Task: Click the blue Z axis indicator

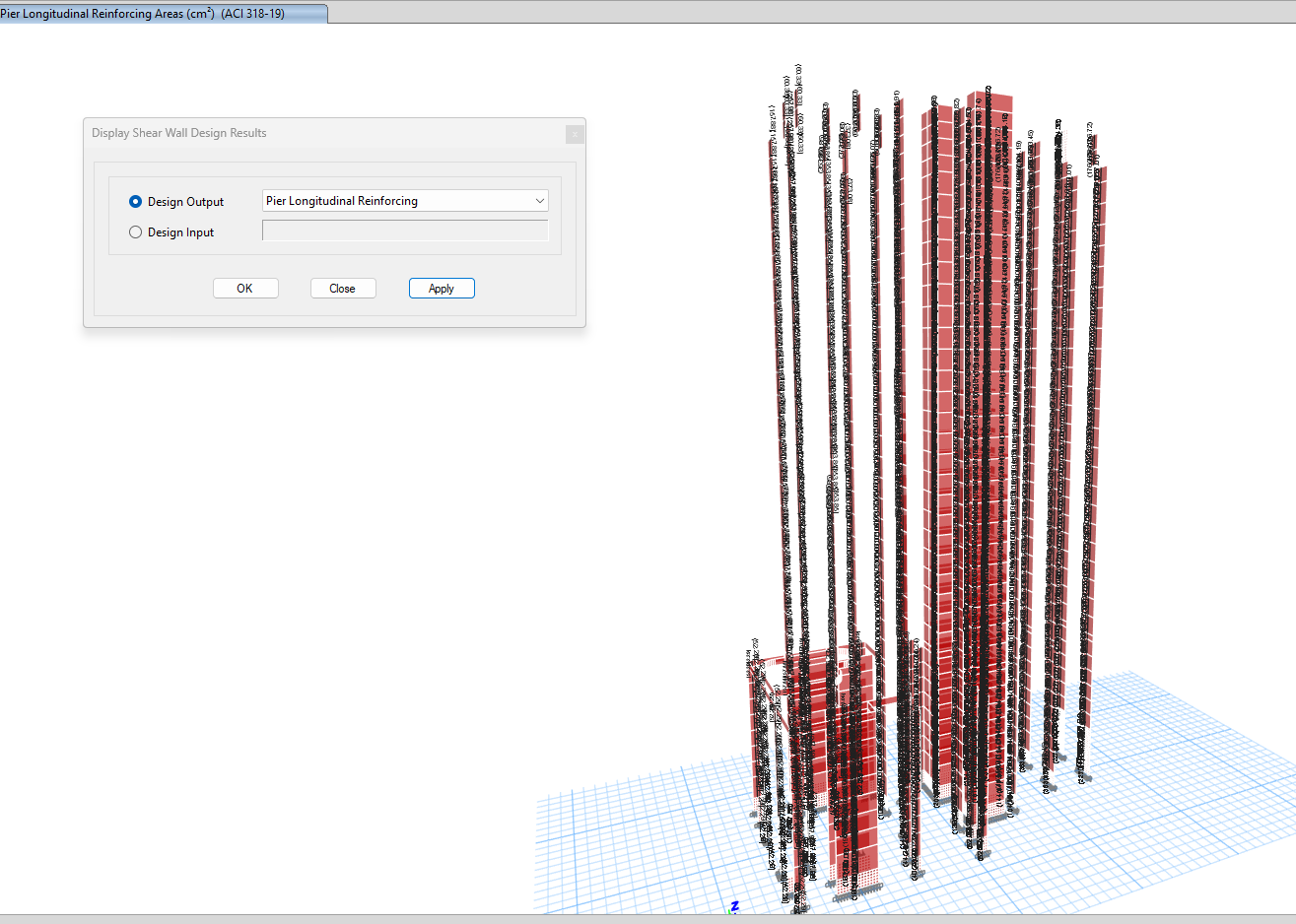Action: [734, 905]
